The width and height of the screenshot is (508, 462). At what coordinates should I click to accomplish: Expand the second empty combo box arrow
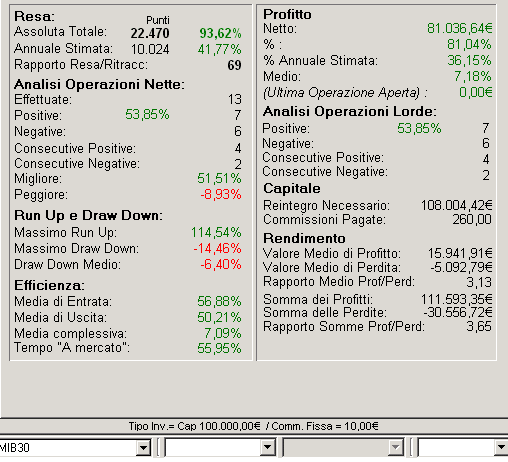click(268, 448)
